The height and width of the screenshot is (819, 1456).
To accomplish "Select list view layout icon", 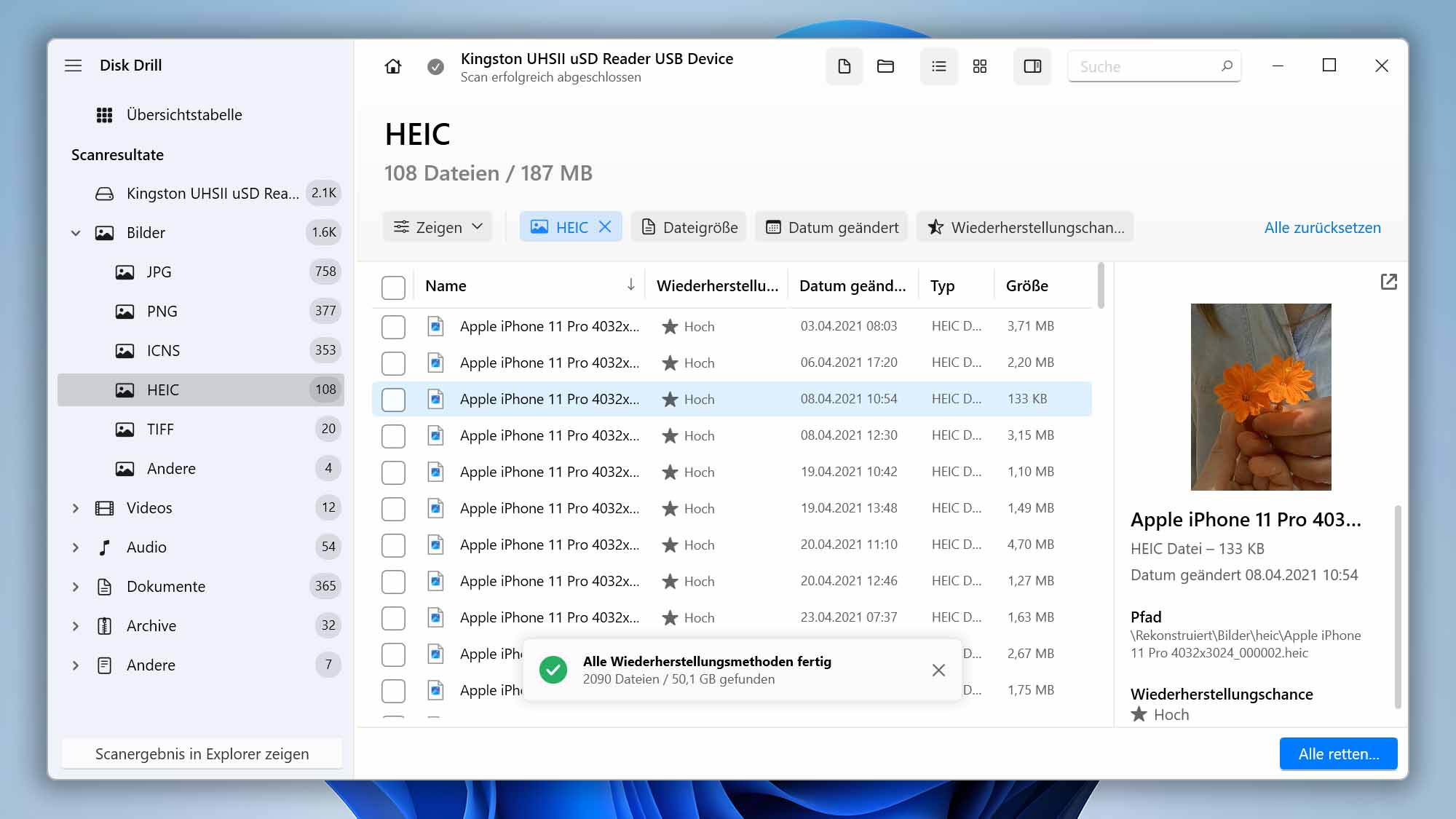I will (939, 66).
